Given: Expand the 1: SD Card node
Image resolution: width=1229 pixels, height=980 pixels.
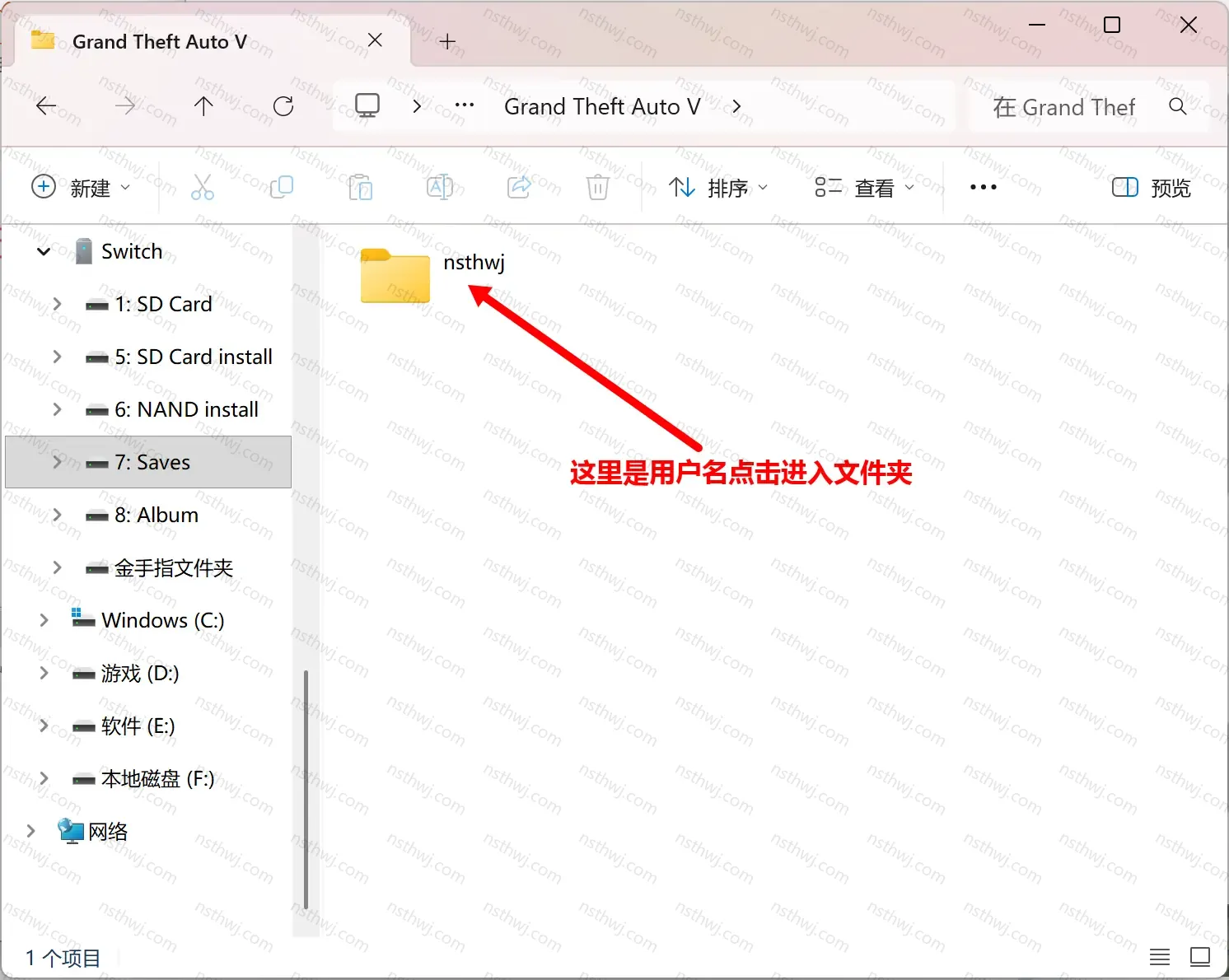Looking at the screenshot, I should point(57,304).
